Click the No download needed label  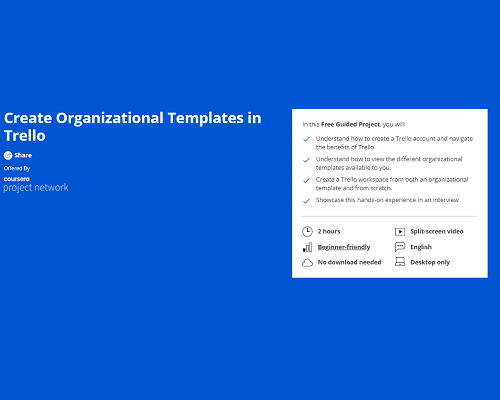(x=349, y=262)
